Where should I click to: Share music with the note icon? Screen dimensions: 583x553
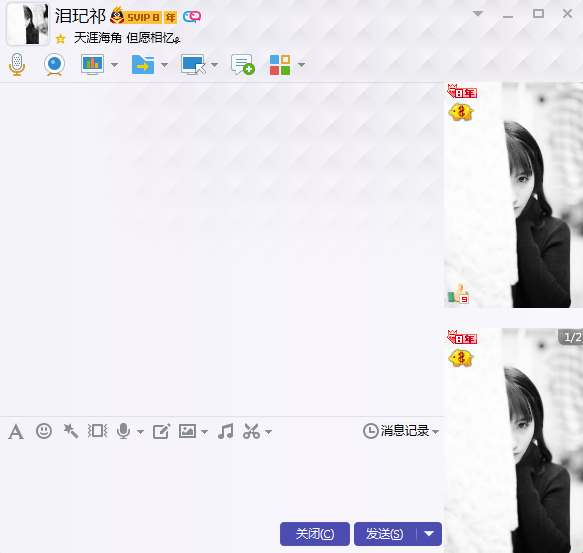click(x=226, y=431)
